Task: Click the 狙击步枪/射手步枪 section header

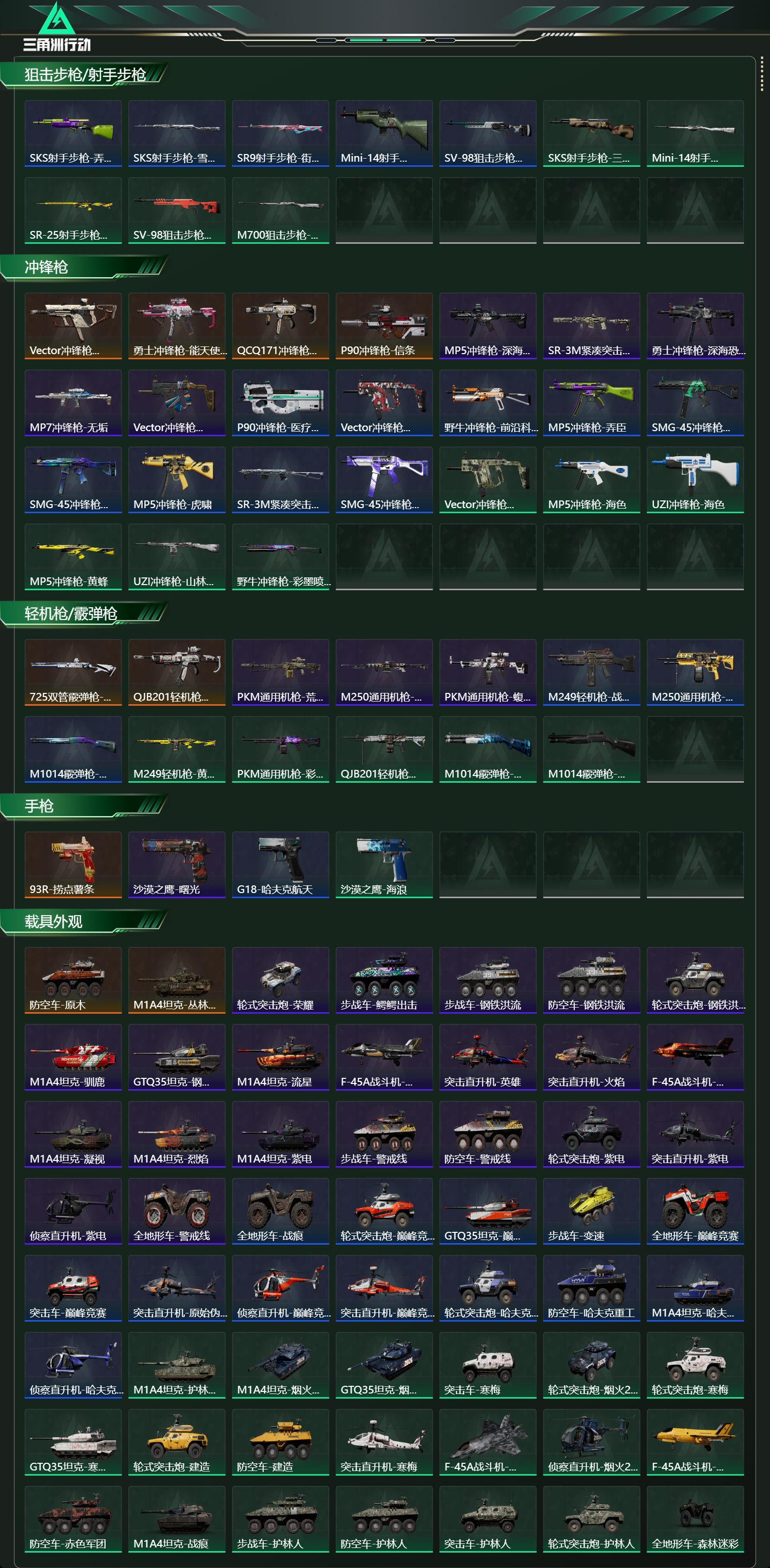Action: click(x=85, y=75)
